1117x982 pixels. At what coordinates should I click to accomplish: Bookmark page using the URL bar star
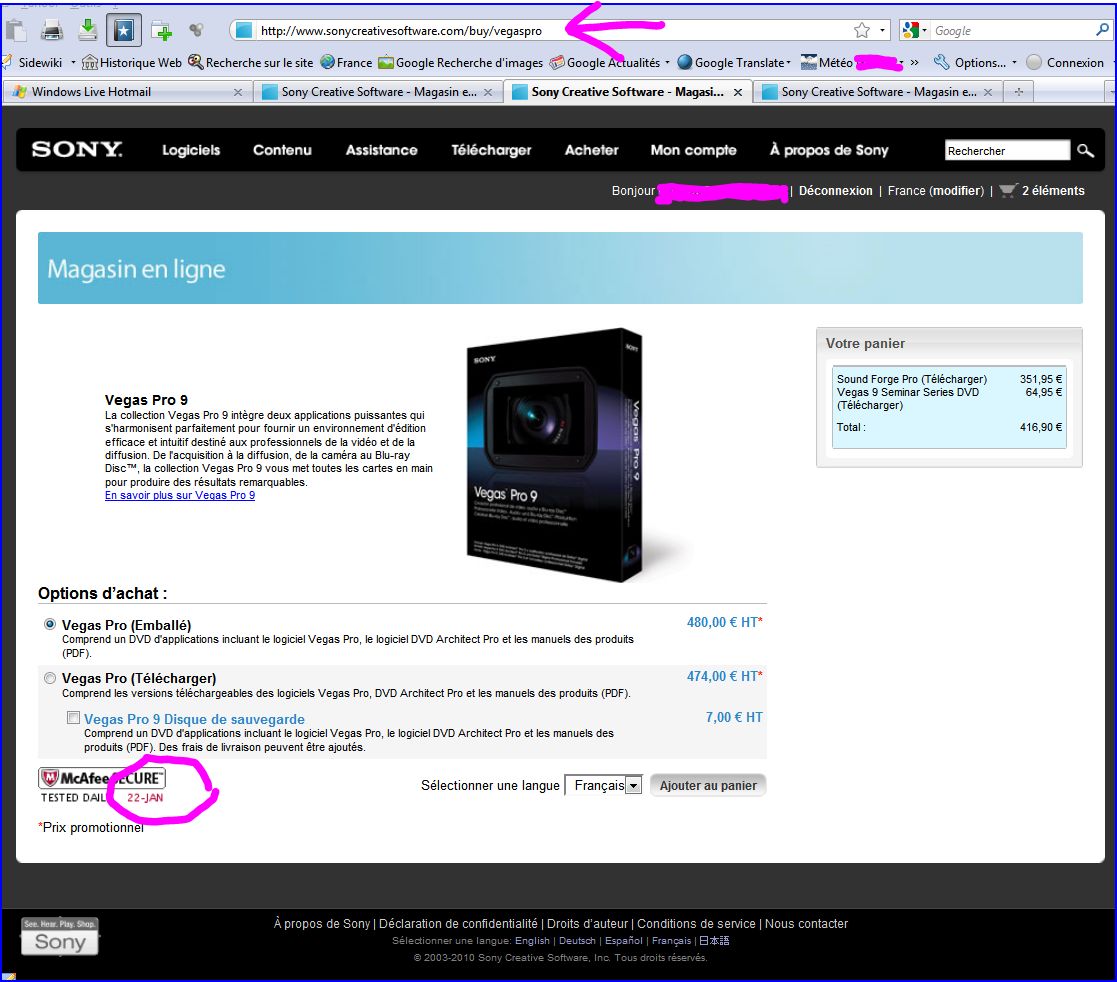pyautogui.click(x=862, y=30)
